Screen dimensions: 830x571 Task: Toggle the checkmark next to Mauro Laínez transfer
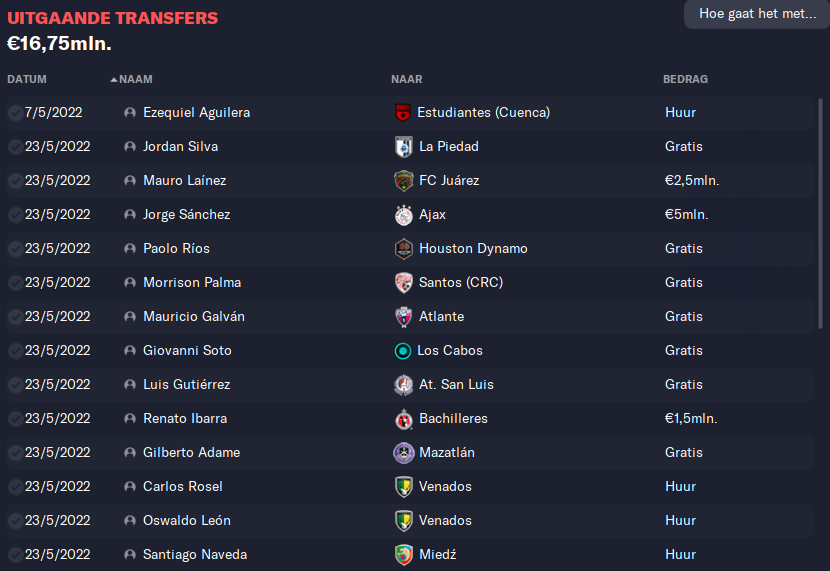click(x=15, y=181)
